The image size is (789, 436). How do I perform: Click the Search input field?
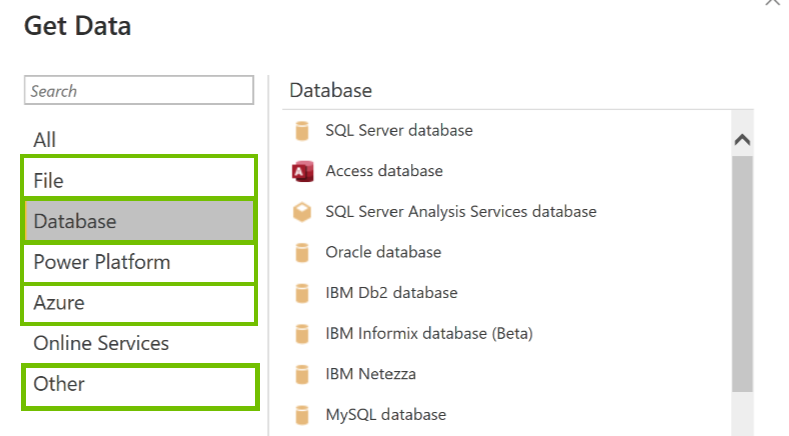(x=139, y=91)
